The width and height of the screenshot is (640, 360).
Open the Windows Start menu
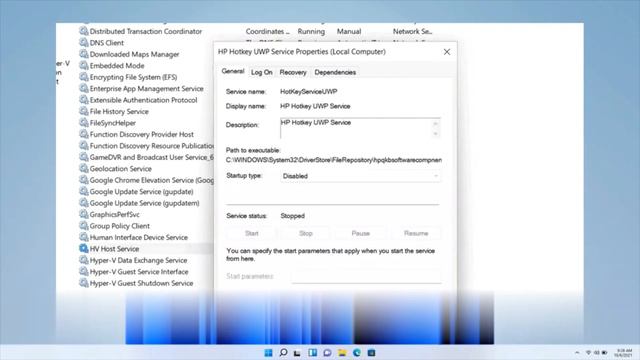point(268,353)
